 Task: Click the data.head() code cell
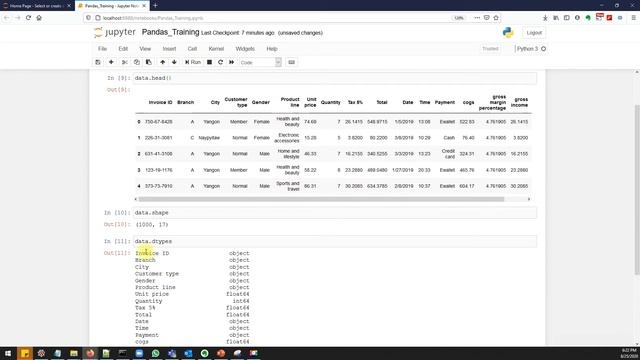tap(335, 78)
